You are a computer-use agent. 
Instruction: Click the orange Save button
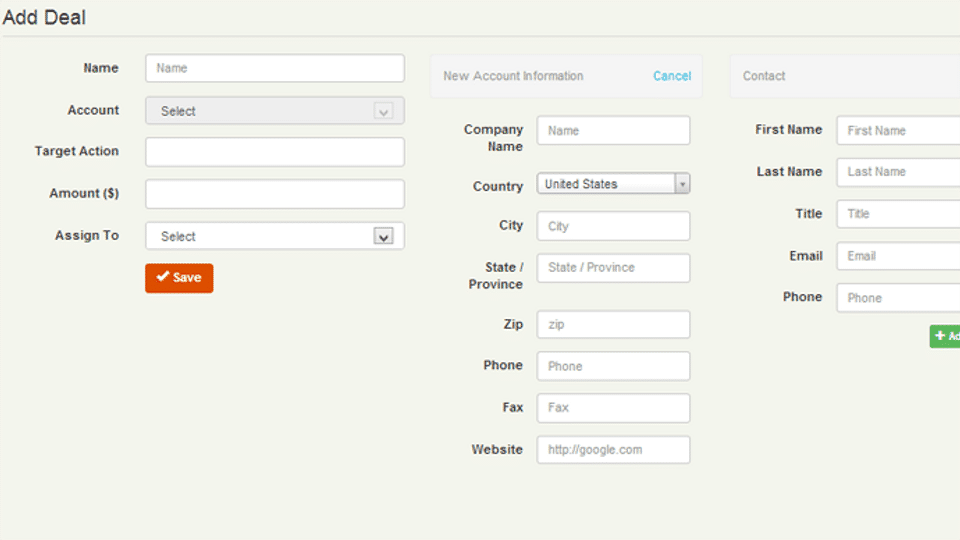point(179,278)
